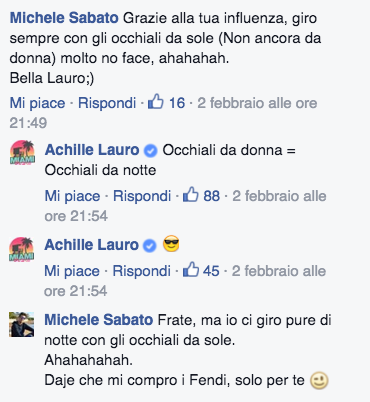Click the verified badge beside the sunglasses emoji

click(x=150, y=246)
